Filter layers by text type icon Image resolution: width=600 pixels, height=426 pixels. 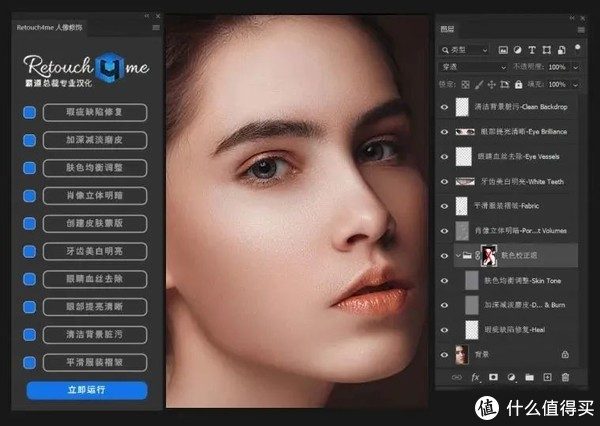click(x=532, y=50)
